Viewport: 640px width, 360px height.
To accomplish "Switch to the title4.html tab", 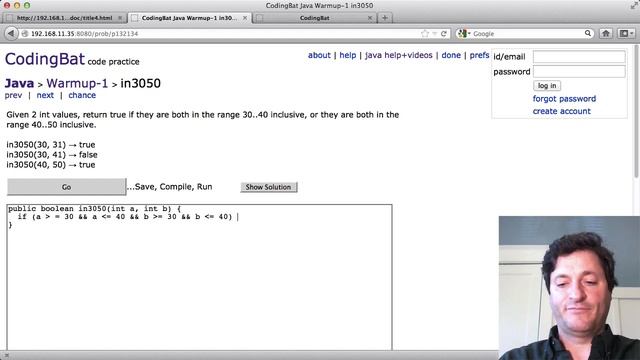I will (x=64, y=18).
